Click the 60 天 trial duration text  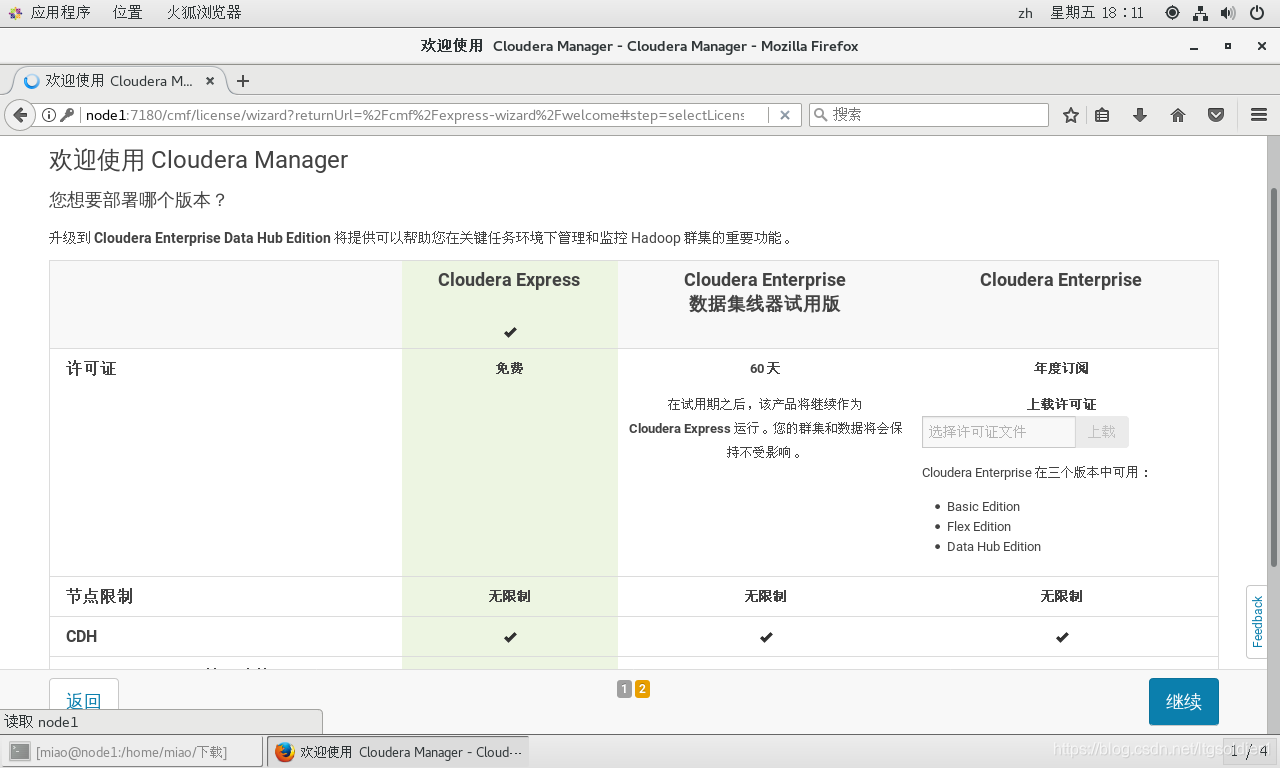click(x=765, y=368)
